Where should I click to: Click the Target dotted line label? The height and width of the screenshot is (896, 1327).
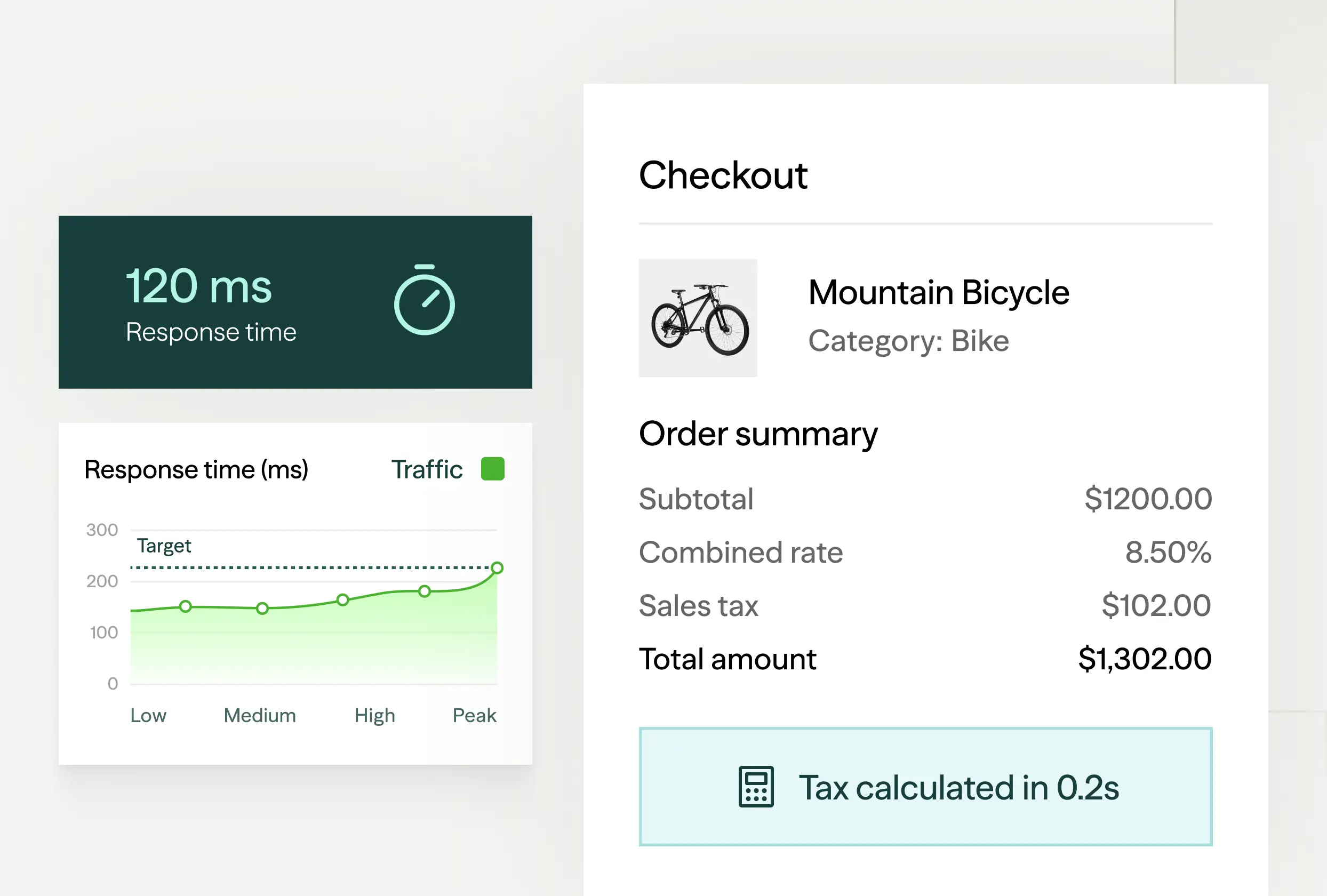(164, 546)
